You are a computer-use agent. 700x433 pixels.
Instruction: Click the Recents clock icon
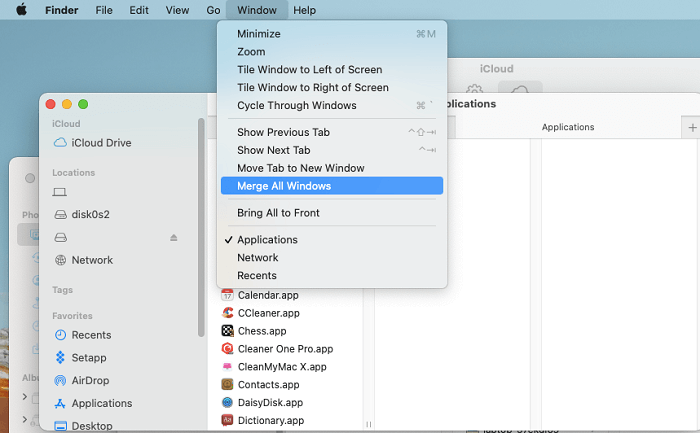[x=60, y=335]
